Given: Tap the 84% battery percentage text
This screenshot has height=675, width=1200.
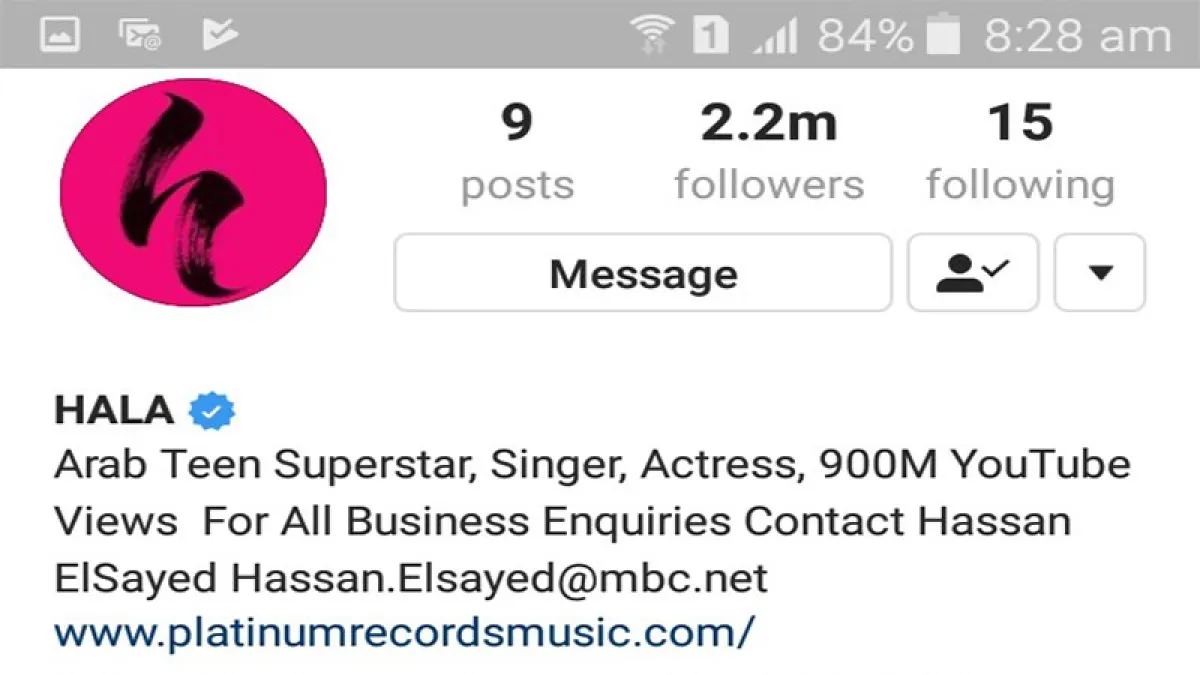Looking at the screenshot, I should point(865,36).
